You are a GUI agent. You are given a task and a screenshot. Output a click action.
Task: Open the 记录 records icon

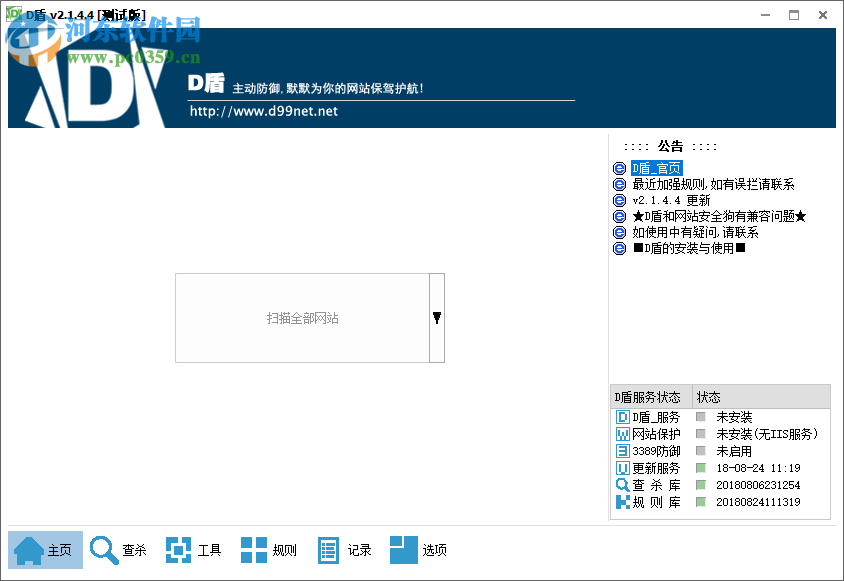click(329, 549)
